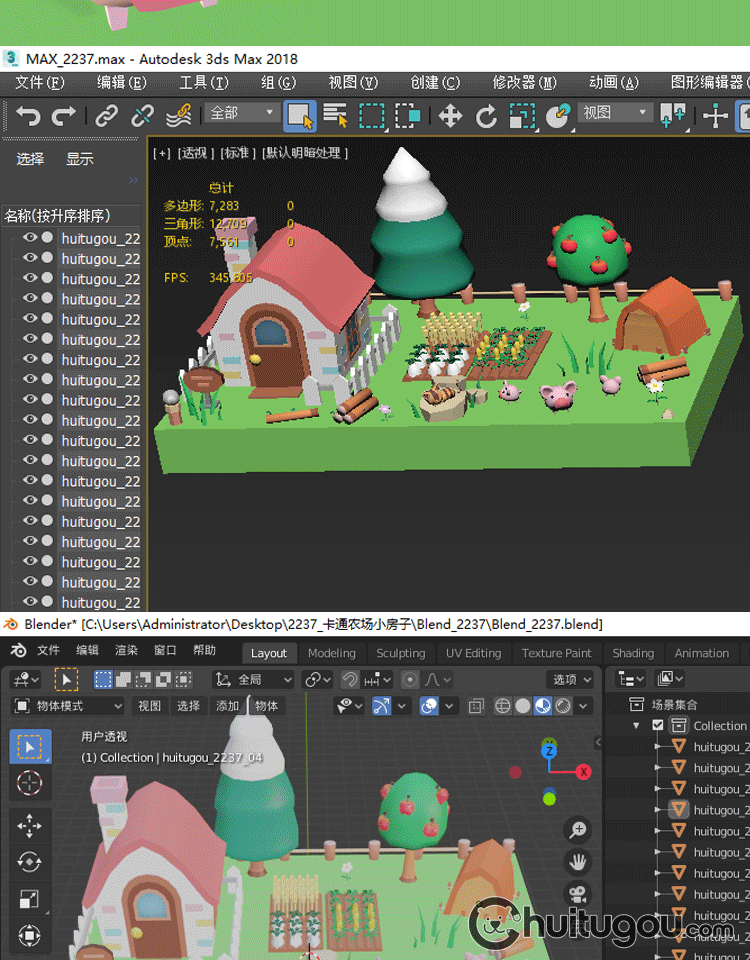Select the Select and Move tool in 3ds Max

[450, 116]
